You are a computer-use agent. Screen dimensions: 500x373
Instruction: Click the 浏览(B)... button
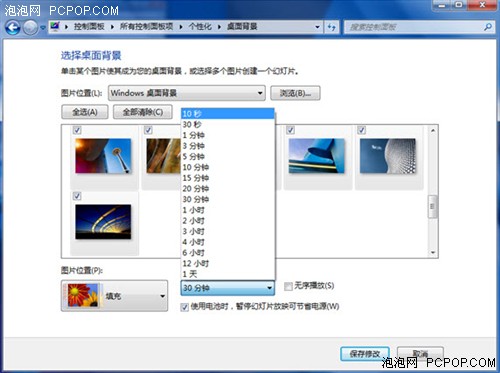click(295, 93)
